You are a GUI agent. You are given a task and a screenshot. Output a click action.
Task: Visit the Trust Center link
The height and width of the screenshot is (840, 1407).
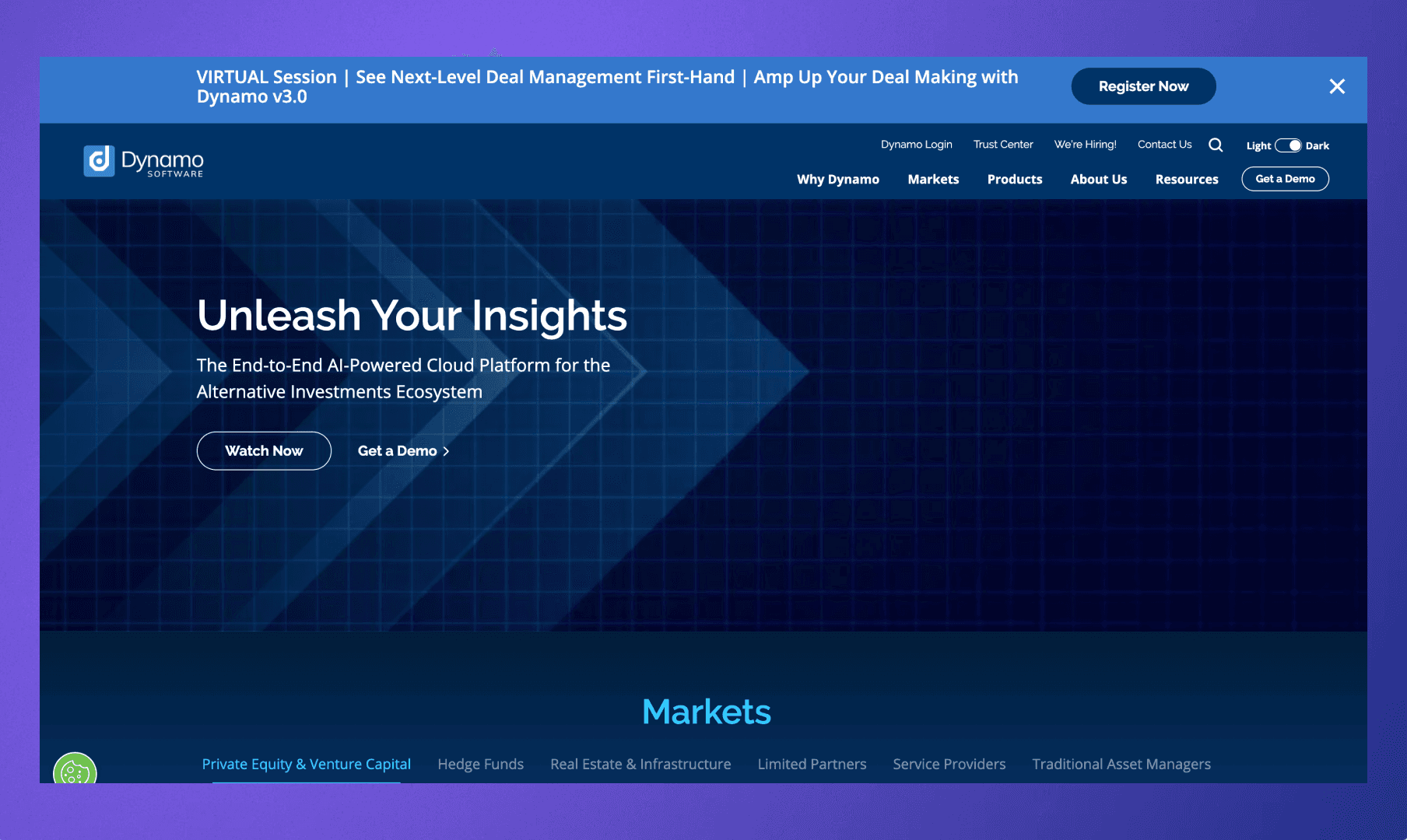point(1003,145)
